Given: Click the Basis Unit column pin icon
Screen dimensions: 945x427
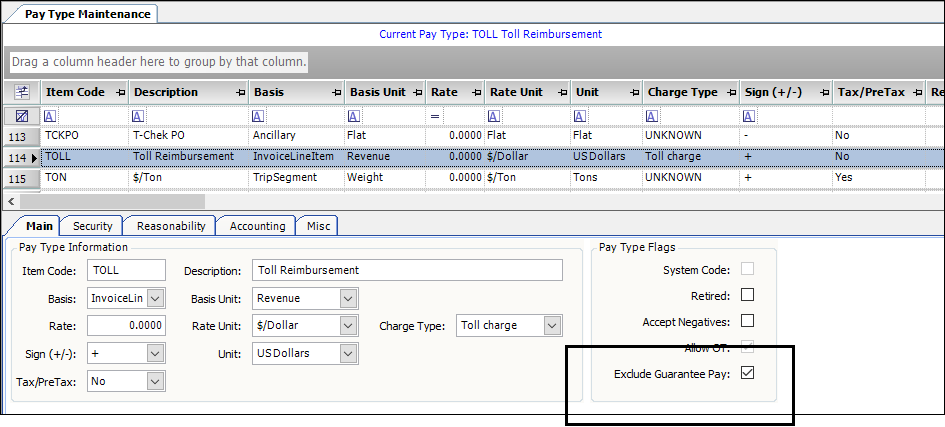Looking at the screenshot, I should [415, 92].
